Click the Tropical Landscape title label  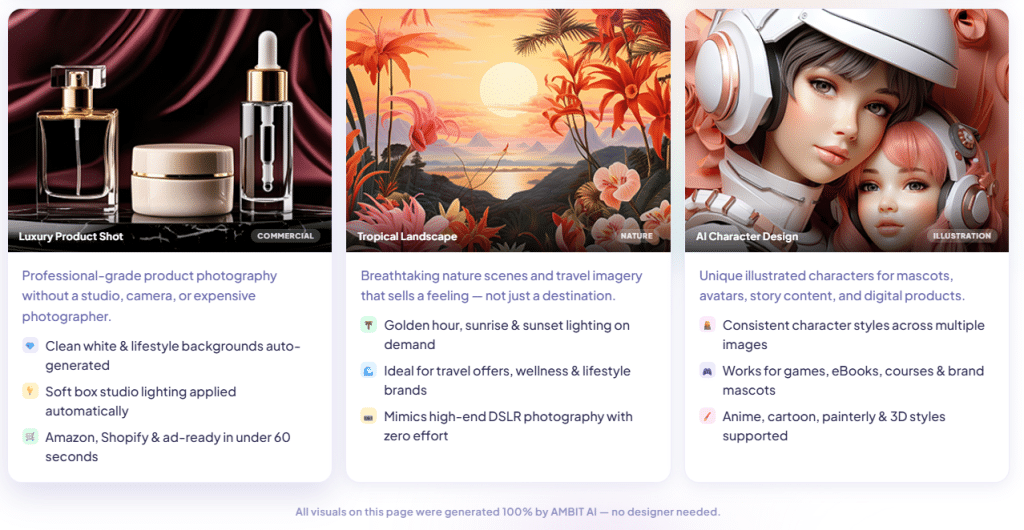(407, 236)
